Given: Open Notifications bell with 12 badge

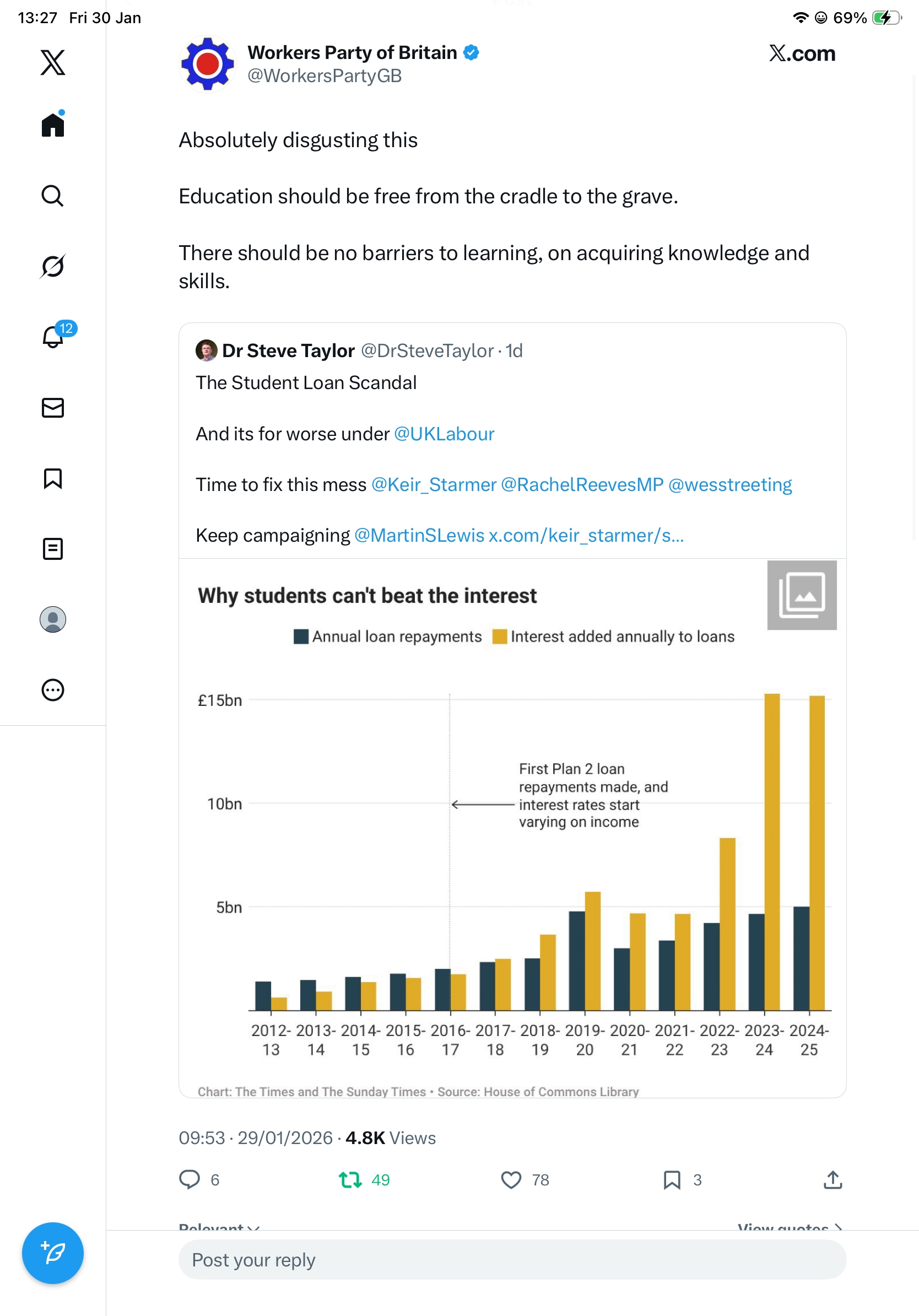Looking at the screenshot, I should pyautogui.click(x=53, y=337).
